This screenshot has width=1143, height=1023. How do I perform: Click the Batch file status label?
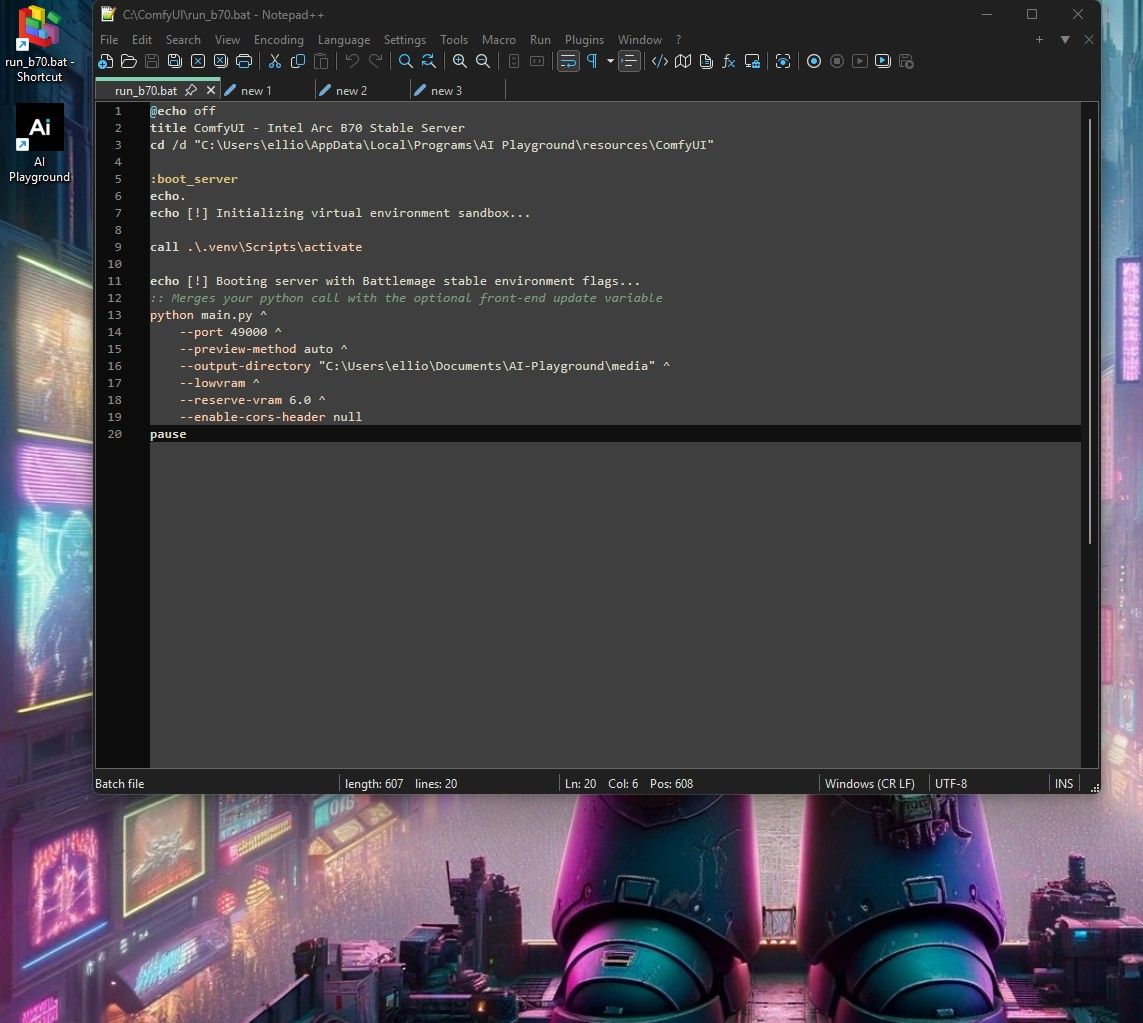click(x=120, y=784)
